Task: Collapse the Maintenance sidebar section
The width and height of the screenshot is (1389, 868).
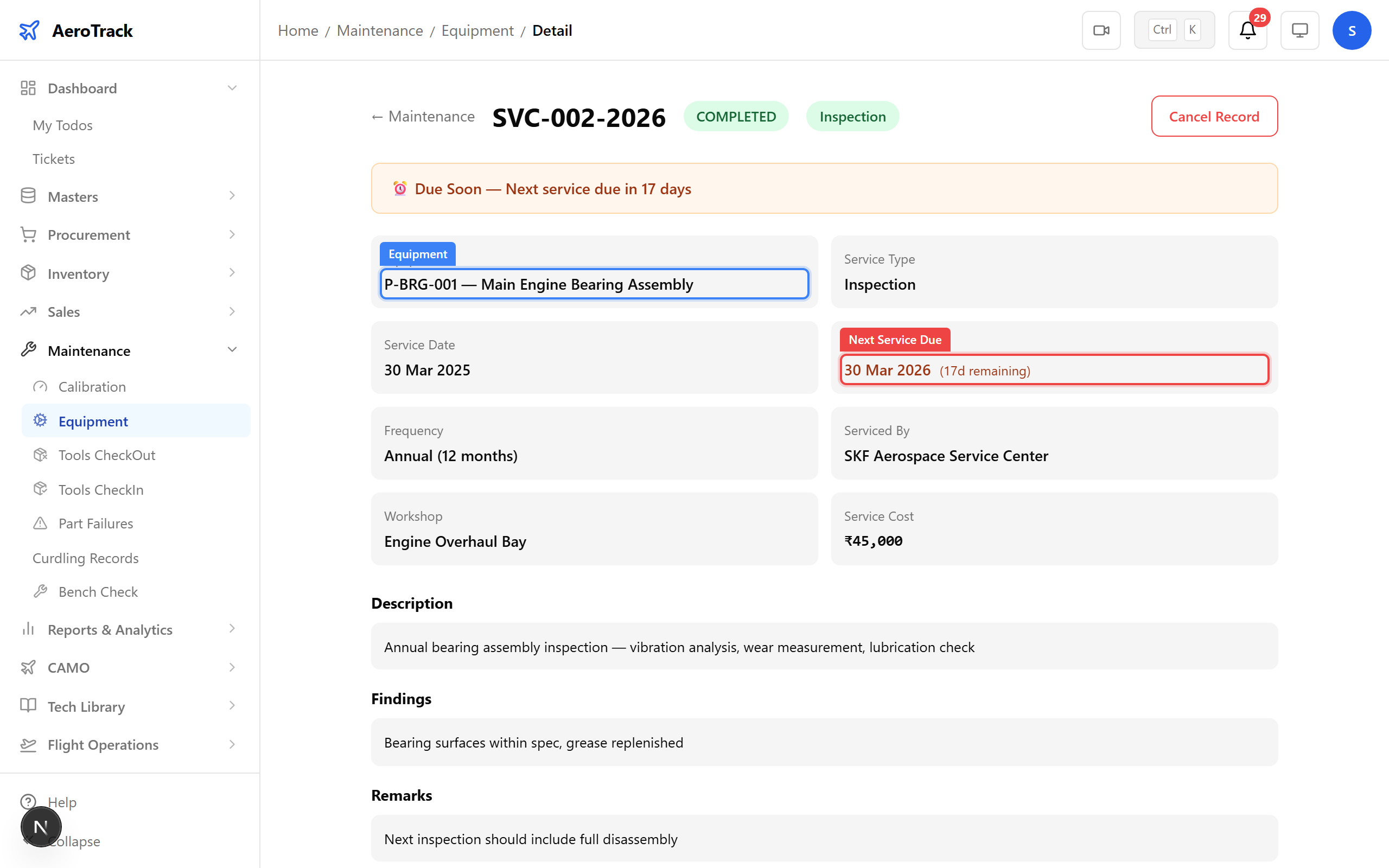Action: 232,350
